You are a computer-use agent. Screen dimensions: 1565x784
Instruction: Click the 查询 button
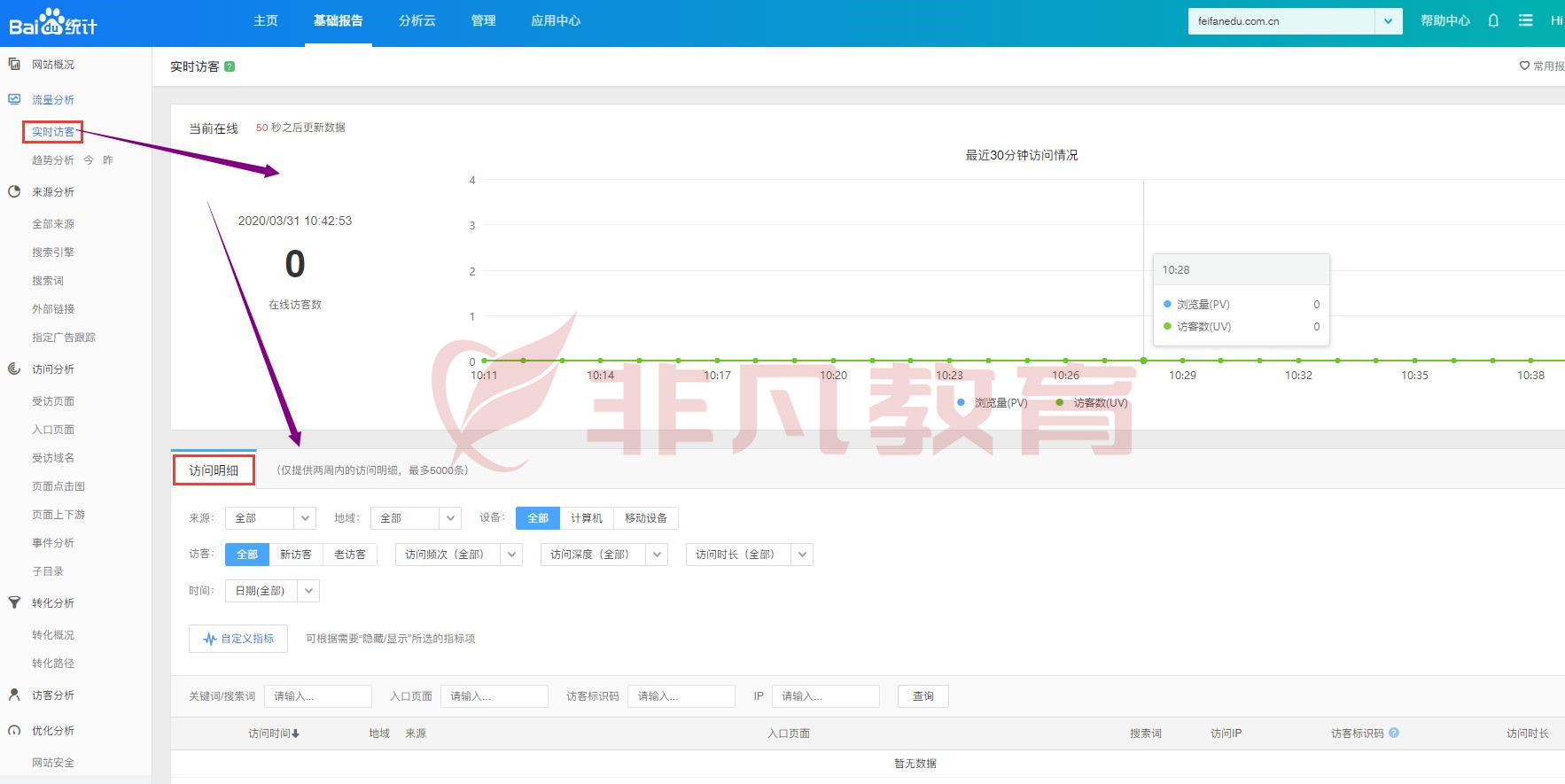pyautogui.click(x=923, y=696)
